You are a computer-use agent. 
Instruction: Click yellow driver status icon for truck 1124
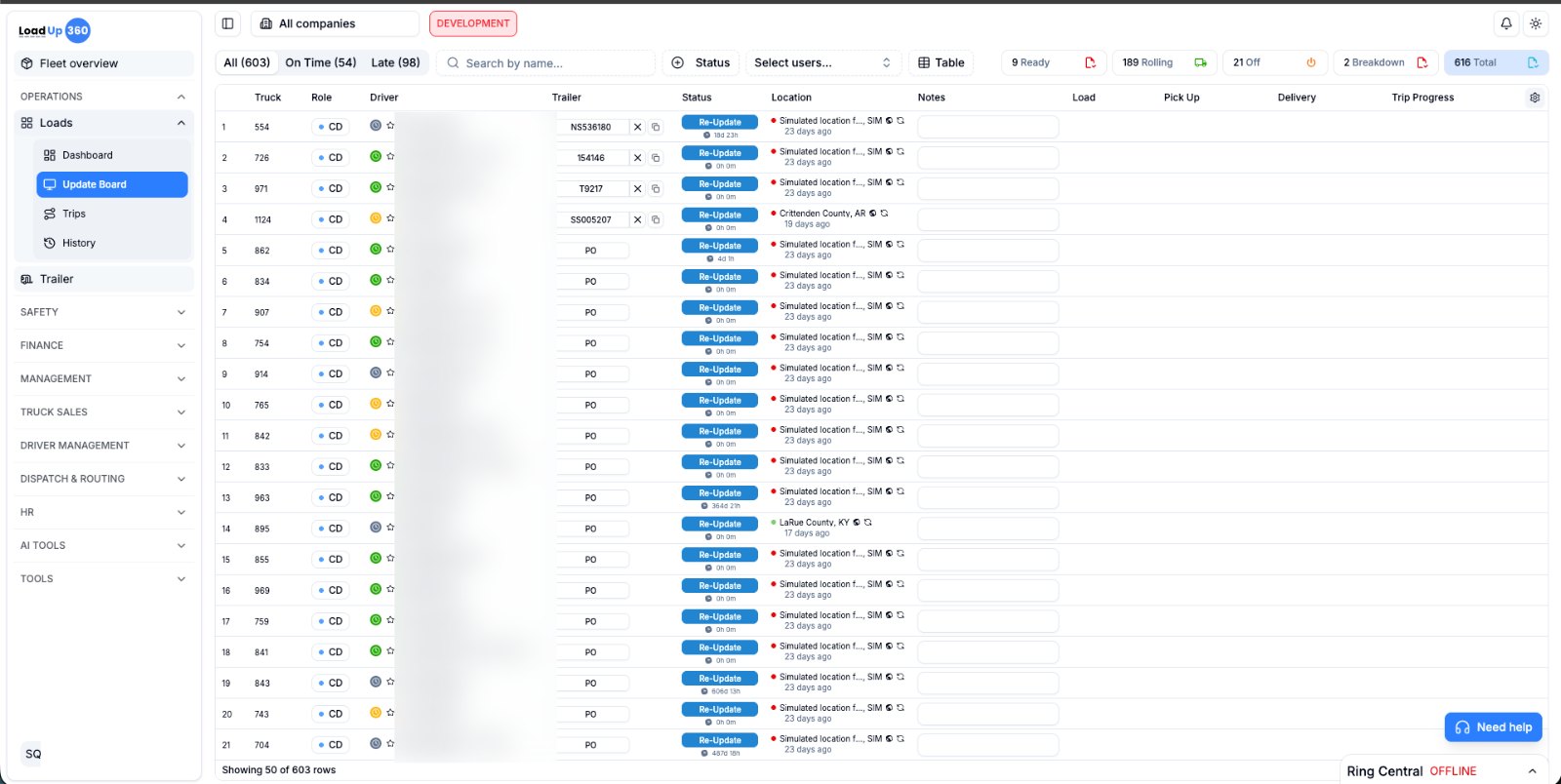[x=376, y=218]
